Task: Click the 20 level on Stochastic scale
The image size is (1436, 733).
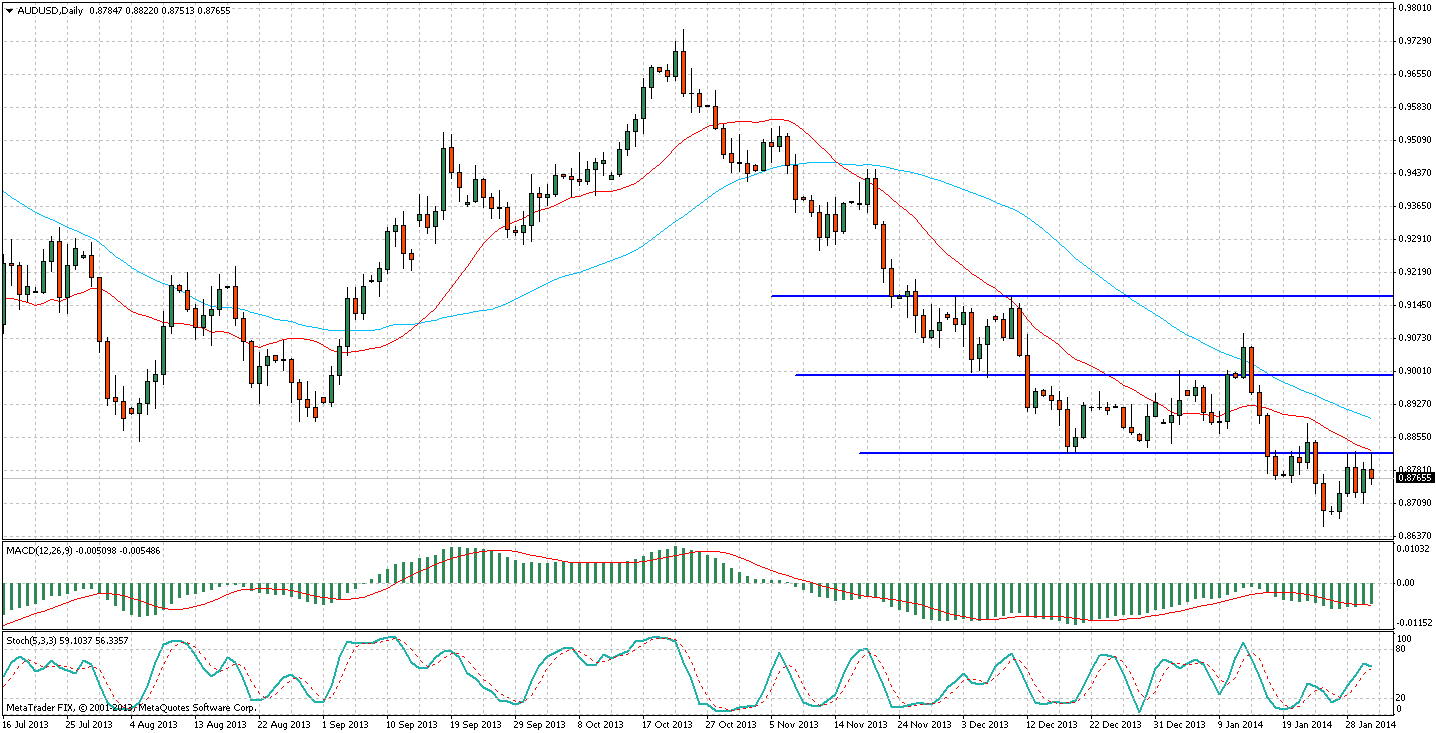Action: tap(1406, 697)
